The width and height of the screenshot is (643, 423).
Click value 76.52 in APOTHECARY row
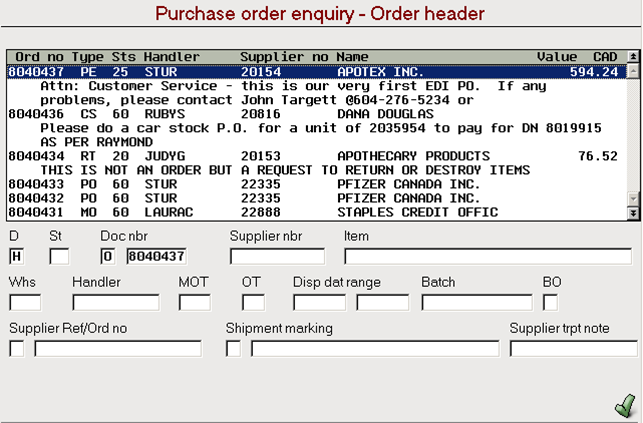point(597,156)
